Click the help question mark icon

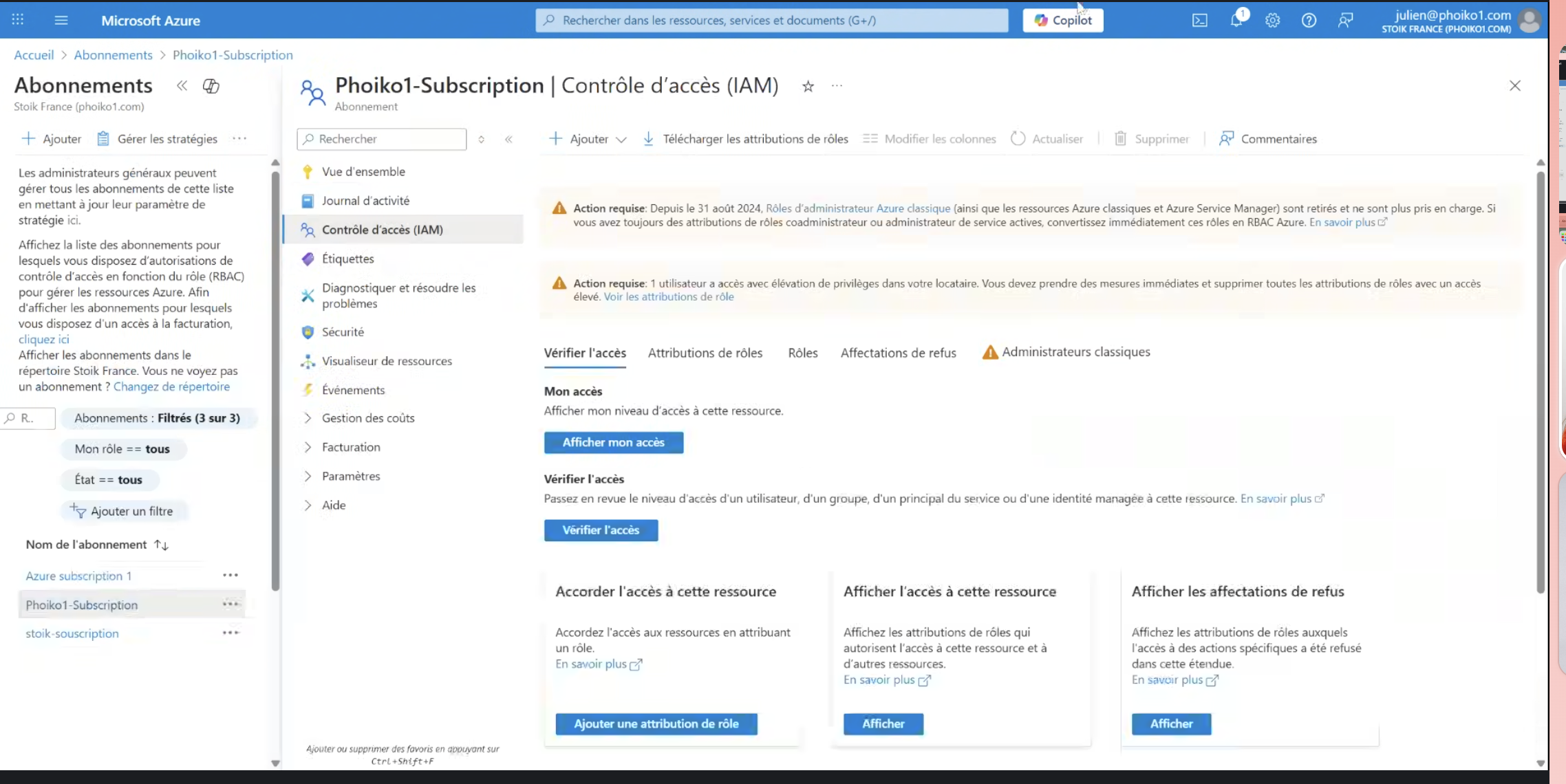[x=1309, y=21]
